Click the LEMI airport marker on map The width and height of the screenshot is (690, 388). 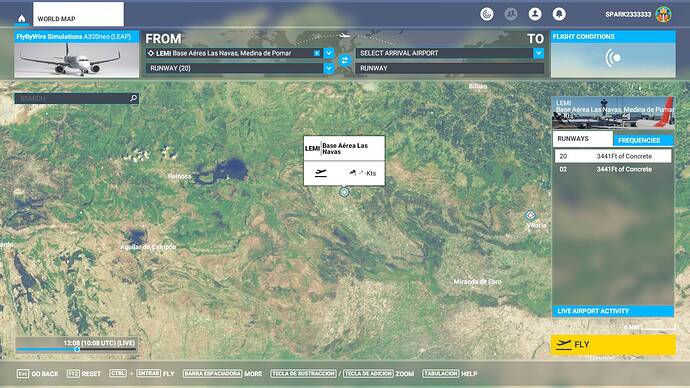(x=344, y=192)
